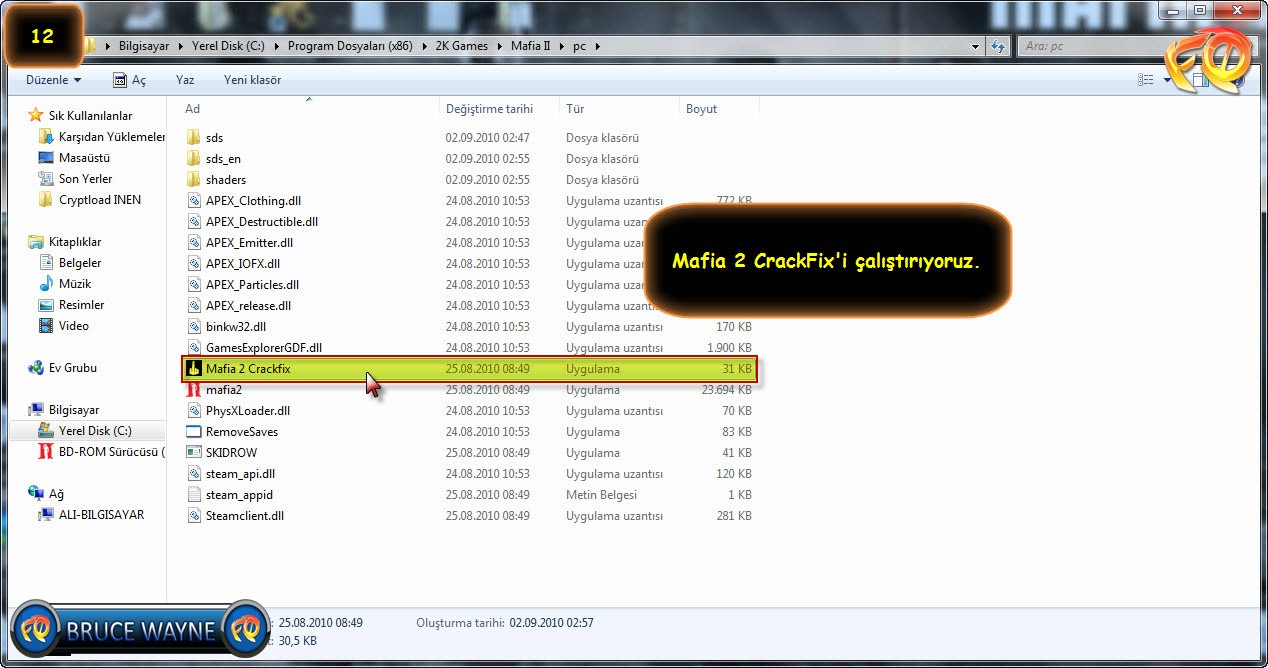Open view options dropdown arrow
This screenshot has width=1268, height=668.
click(1166, 80)
